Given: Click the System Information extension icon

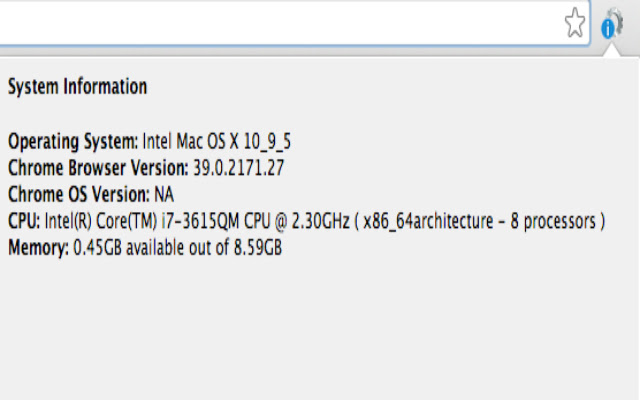Looking at the screenshot, I should [x=611, y=24].
